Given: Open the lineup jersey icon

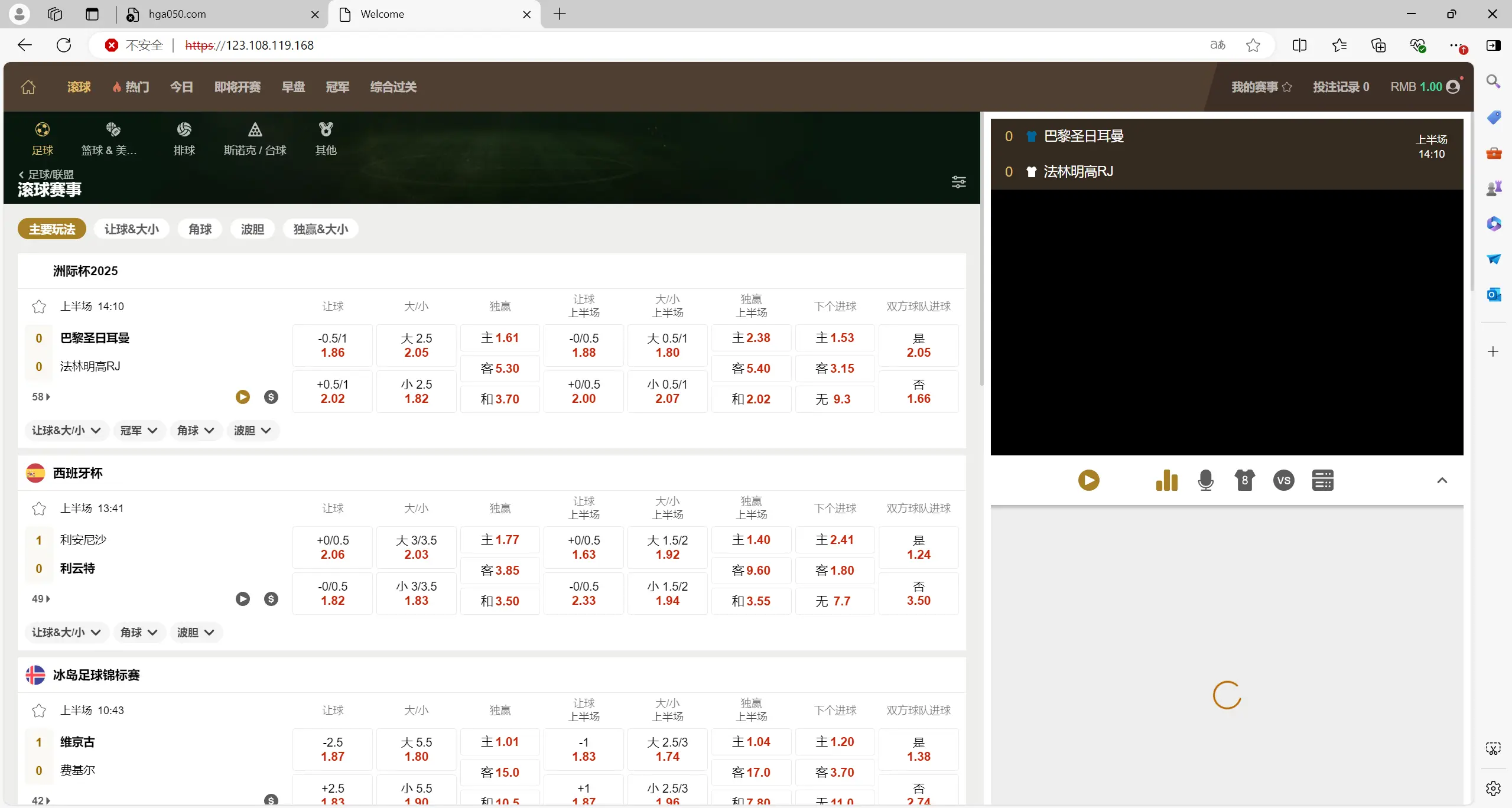Looking at the screenshot, I should click(x=1244, y=480).
